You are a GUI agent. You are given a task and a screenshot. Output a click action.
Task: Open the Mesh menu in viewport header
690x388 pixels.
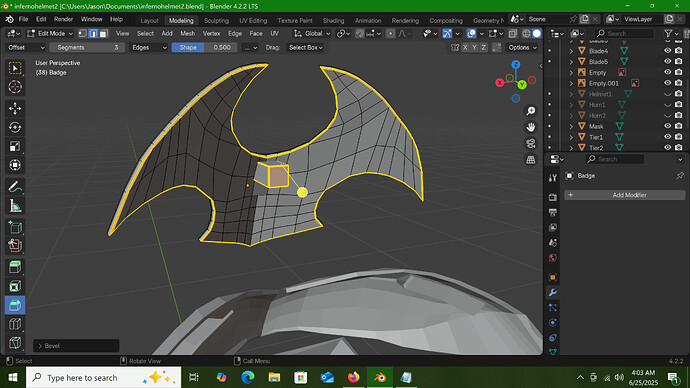tap(187, 33)
